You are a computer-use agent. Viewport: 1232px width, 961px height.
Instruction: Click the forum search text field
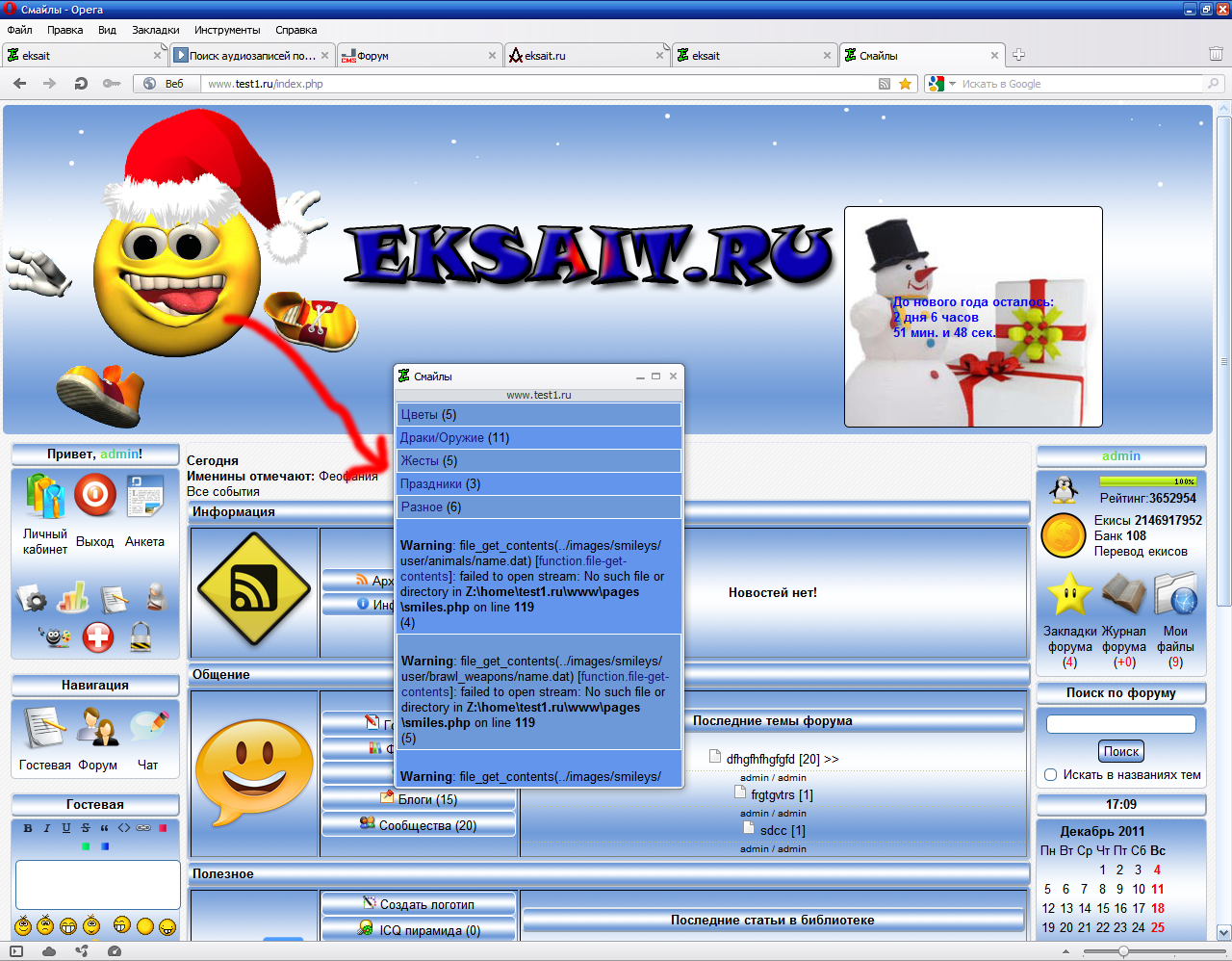[1120, 724]
